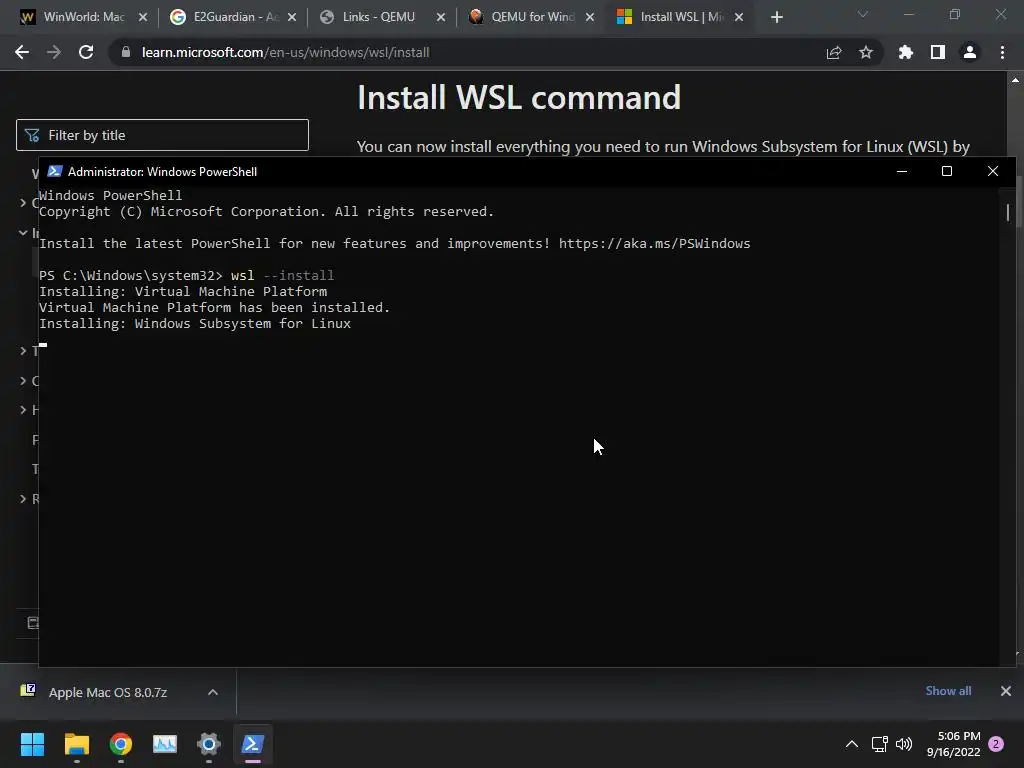
Task: Open notification center badge
Action: [996, 744]
